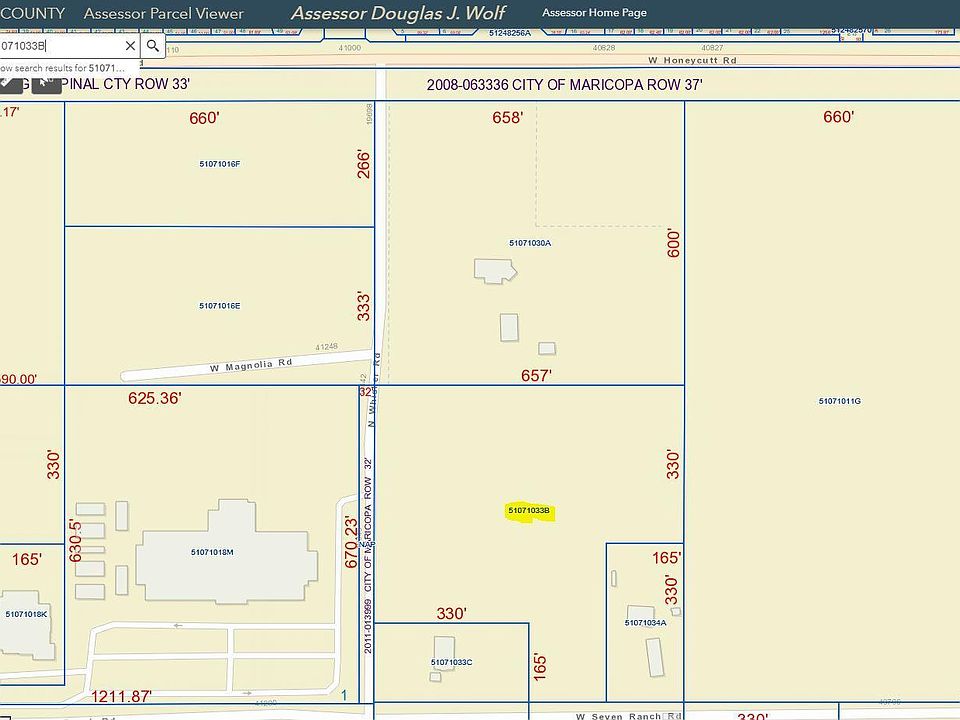This screenshot has height=720, width=960.
Task: Click the Assessor Douglas J. Wolf heading
Action: (399, 13)
